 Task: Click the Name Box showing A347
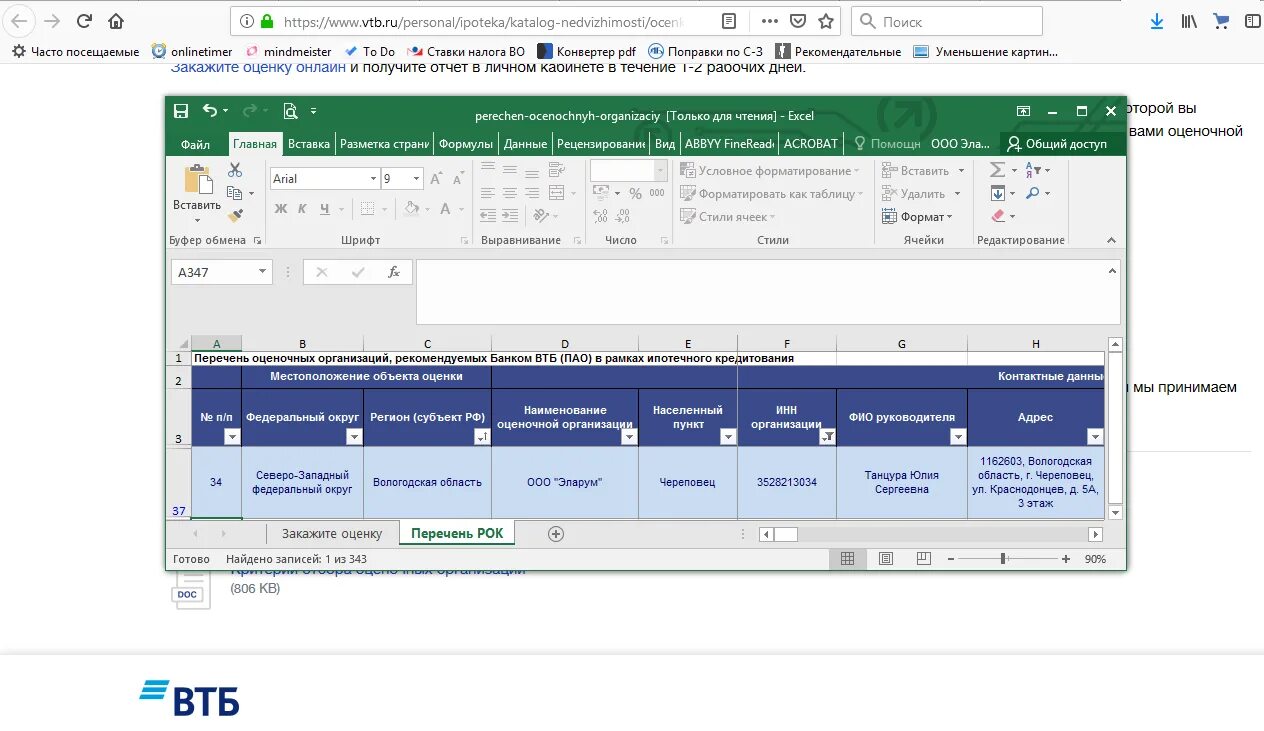[221, 272]
